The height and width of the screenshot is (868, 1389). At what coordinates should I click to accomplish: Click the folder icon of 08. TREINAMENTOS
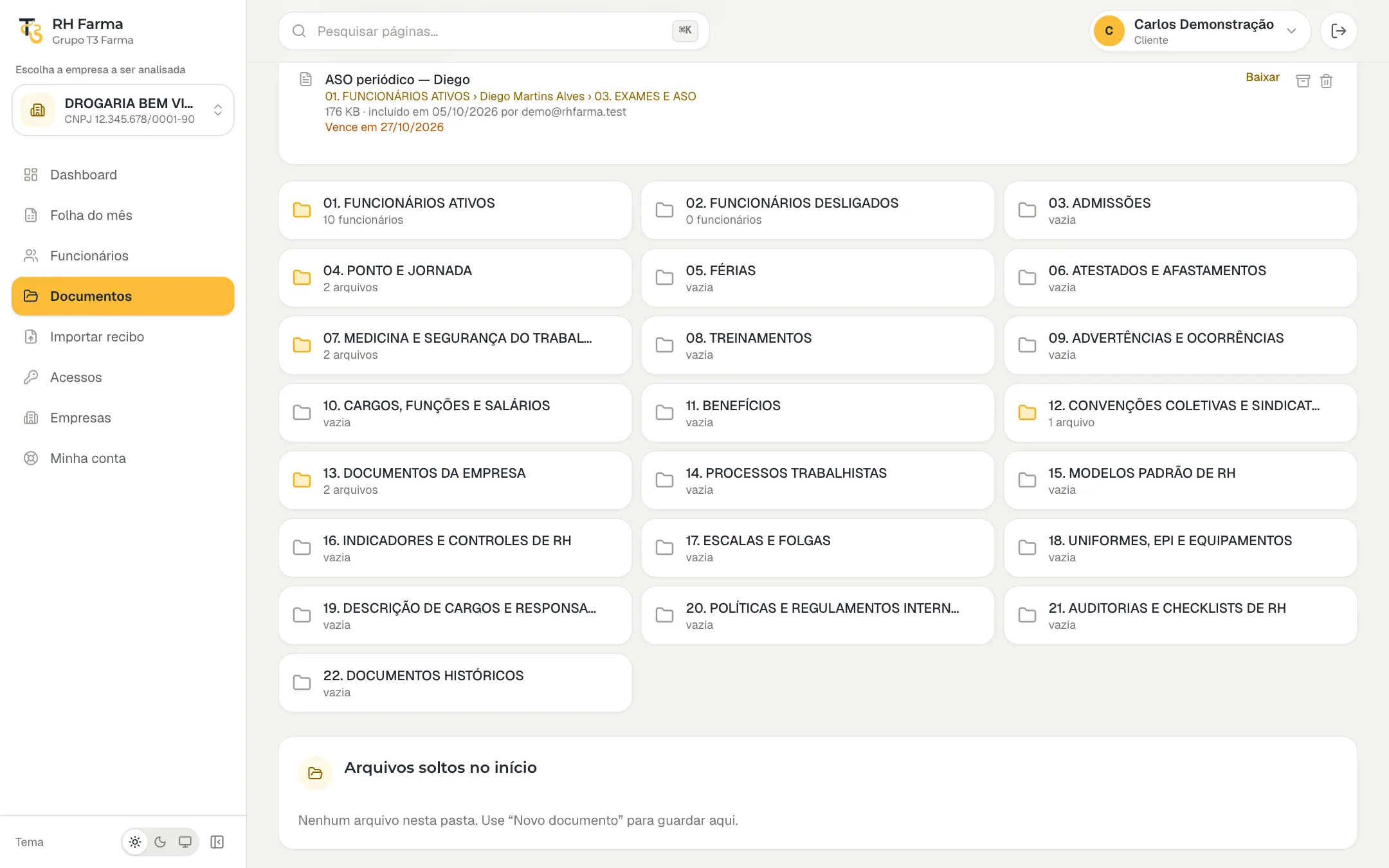click(664, 345)
